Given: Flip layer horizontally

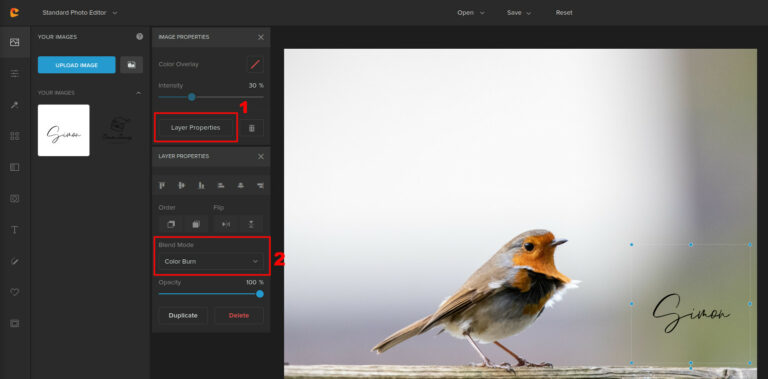Looking at the screenshot, I should 226,224.
